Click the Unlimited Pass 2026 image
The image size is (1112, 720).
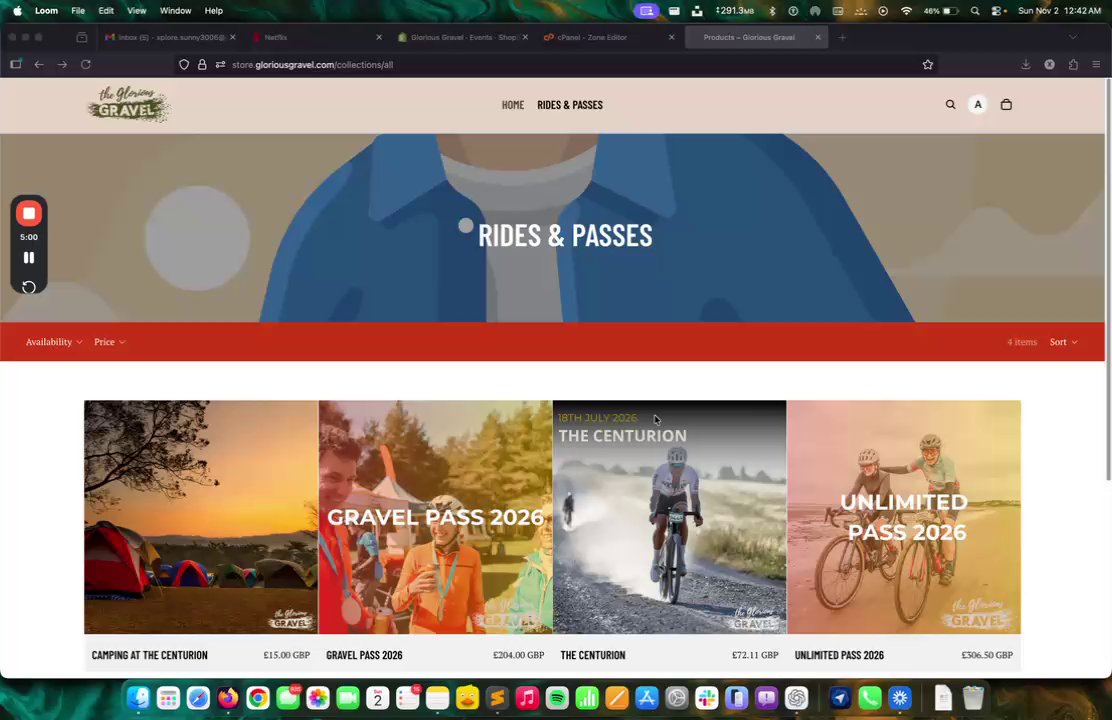904,517
